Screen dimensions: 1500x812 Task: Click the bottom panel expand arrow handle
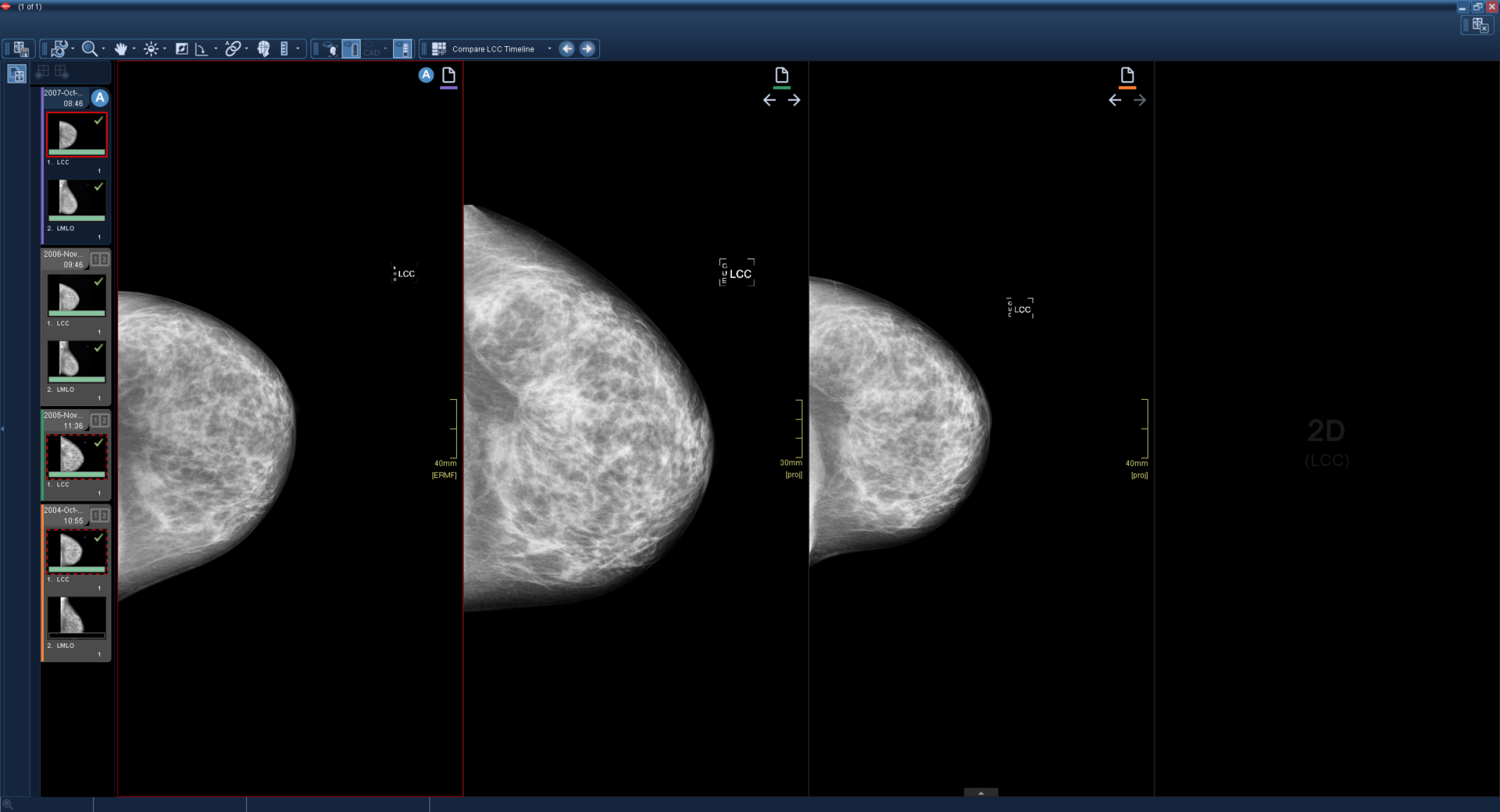pos(980,792)
